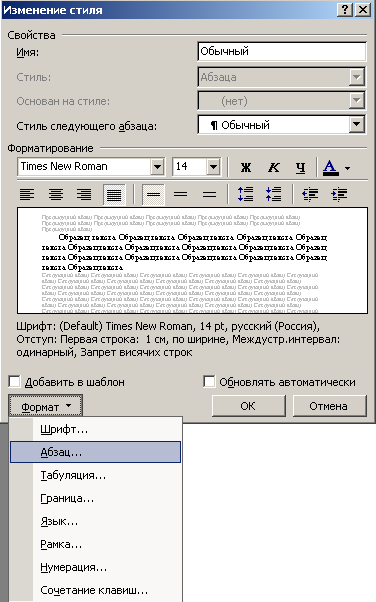The image size is (376, 602).
Task: Click the Формат dropdown button
Action: coord(46,406)
